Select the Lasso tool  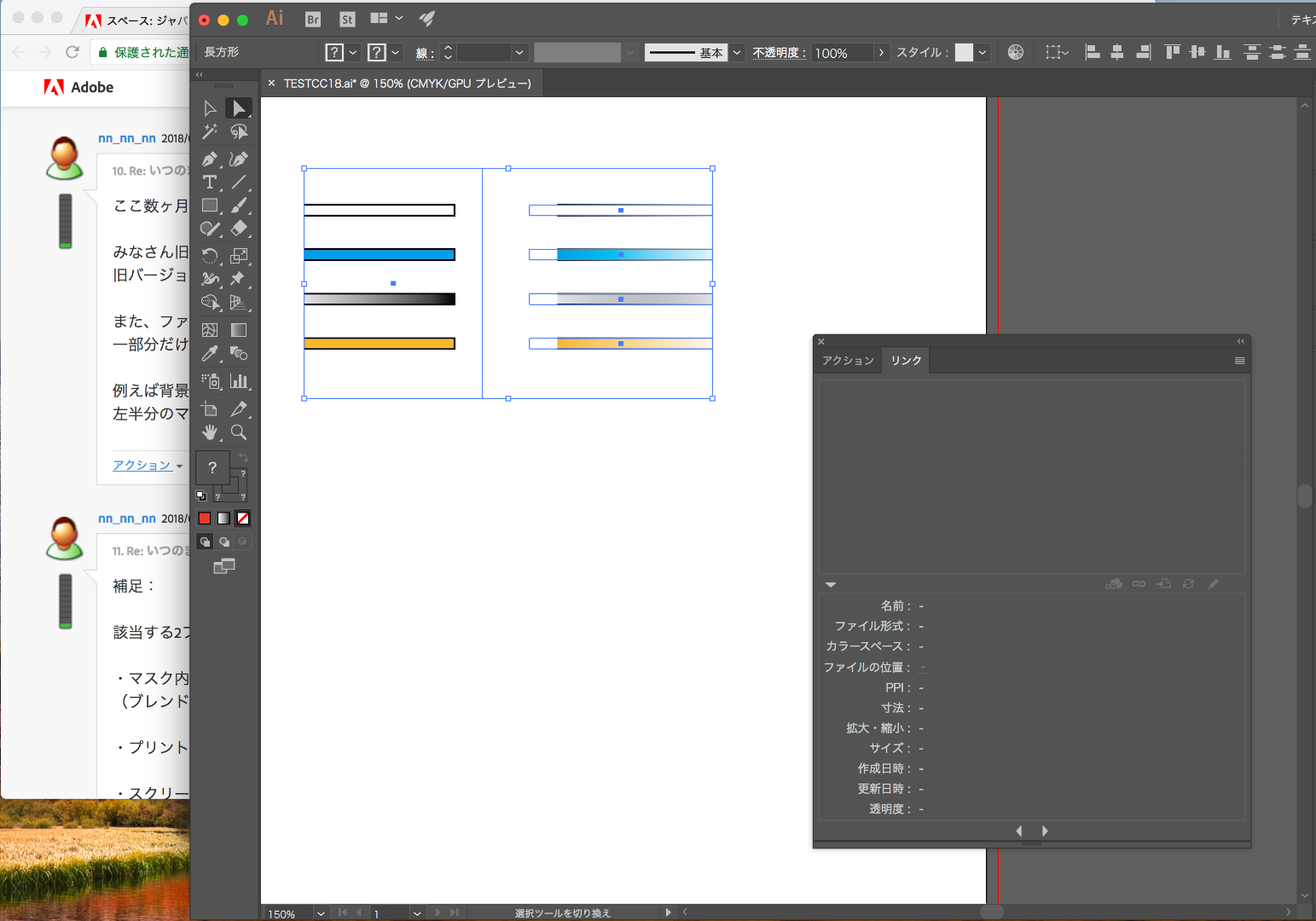pyautogui.click(x=239, y=132)
